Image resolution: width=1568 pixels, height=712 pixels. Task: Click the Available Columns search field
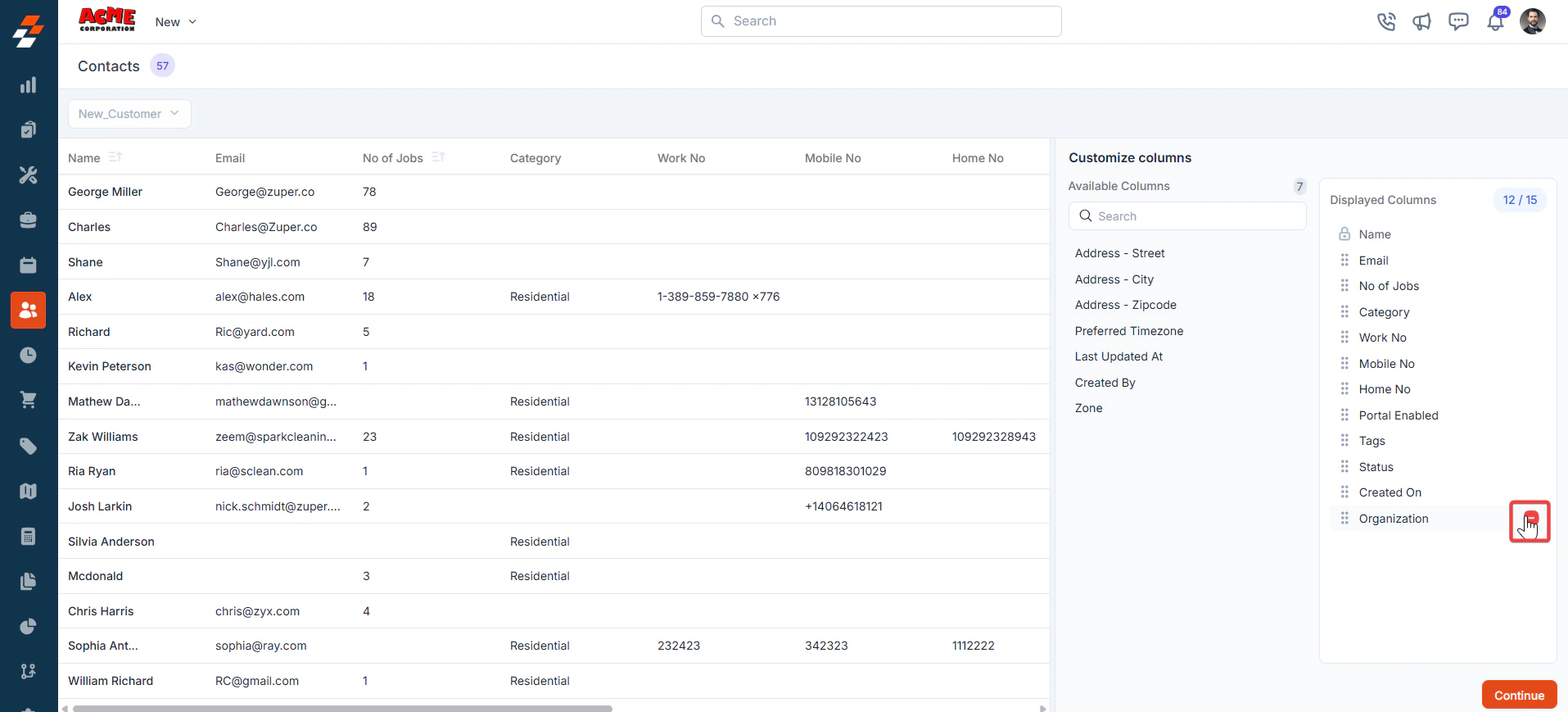[1187, 216]
